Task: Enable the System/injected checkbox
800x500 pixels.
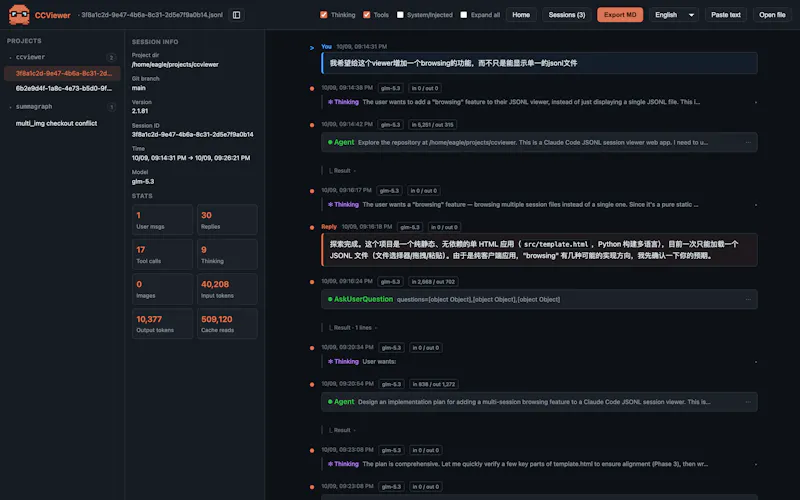Action: click(x=400, y=15)
